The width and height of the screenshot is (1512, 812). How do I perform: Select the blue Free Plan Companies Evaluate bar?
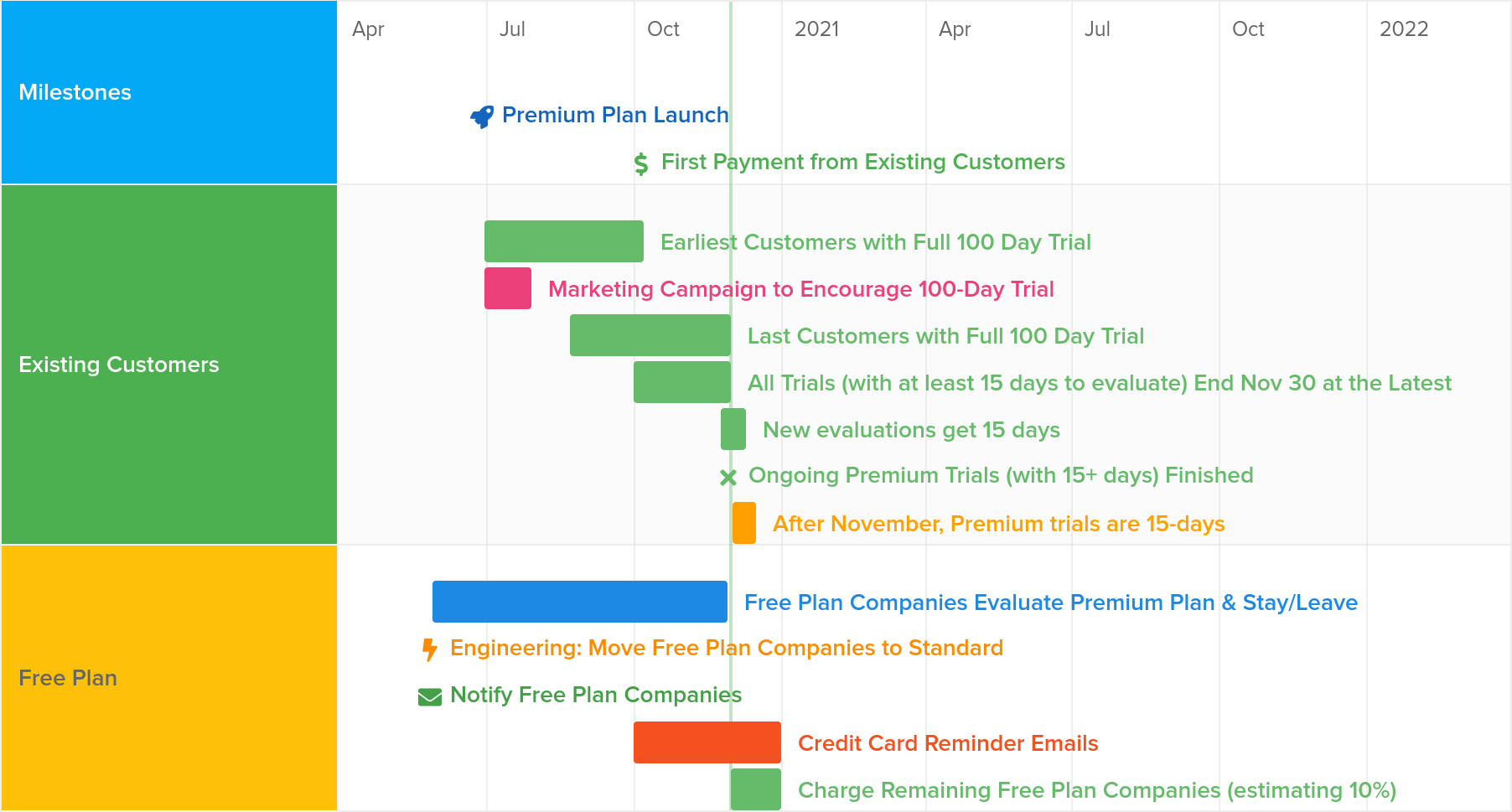[x=580, y=602]
